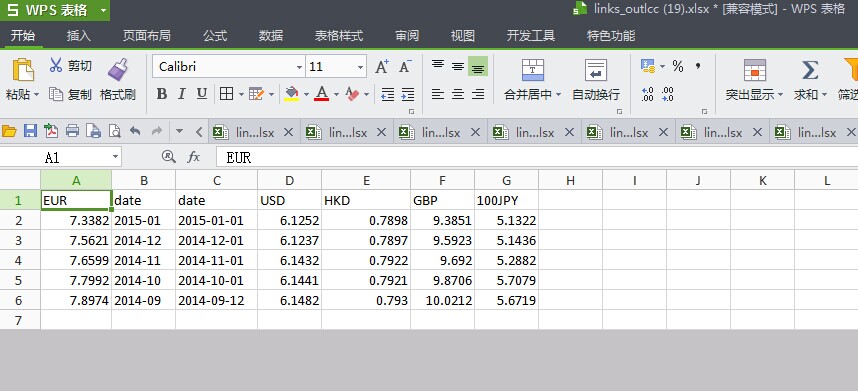Screen dimensions: 858x391
Task: Decrease indent of the cell content
Action: click(387, 94)
